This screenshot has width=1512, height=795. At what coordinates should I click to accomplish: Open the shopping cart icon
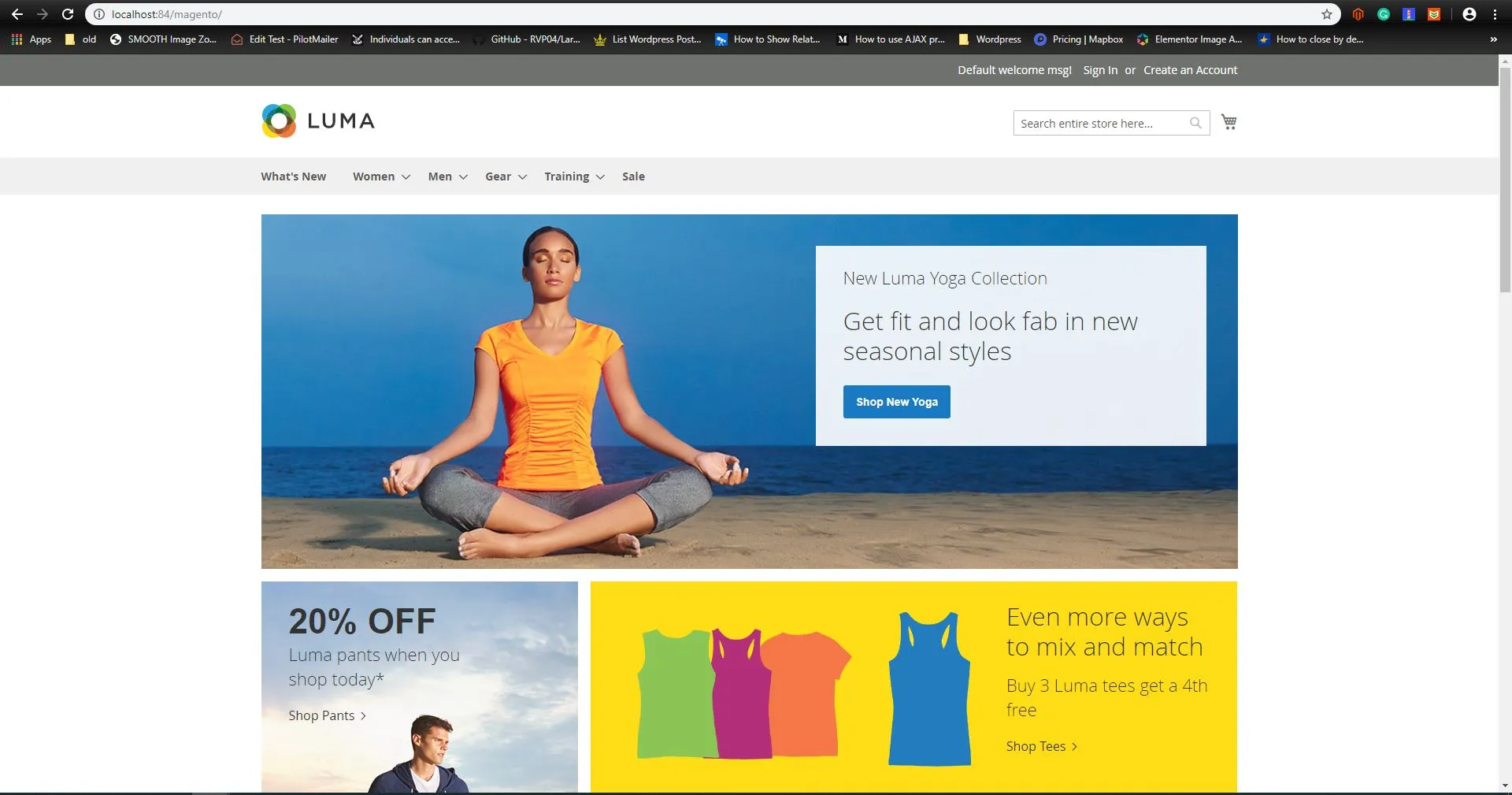(1229, 122)
